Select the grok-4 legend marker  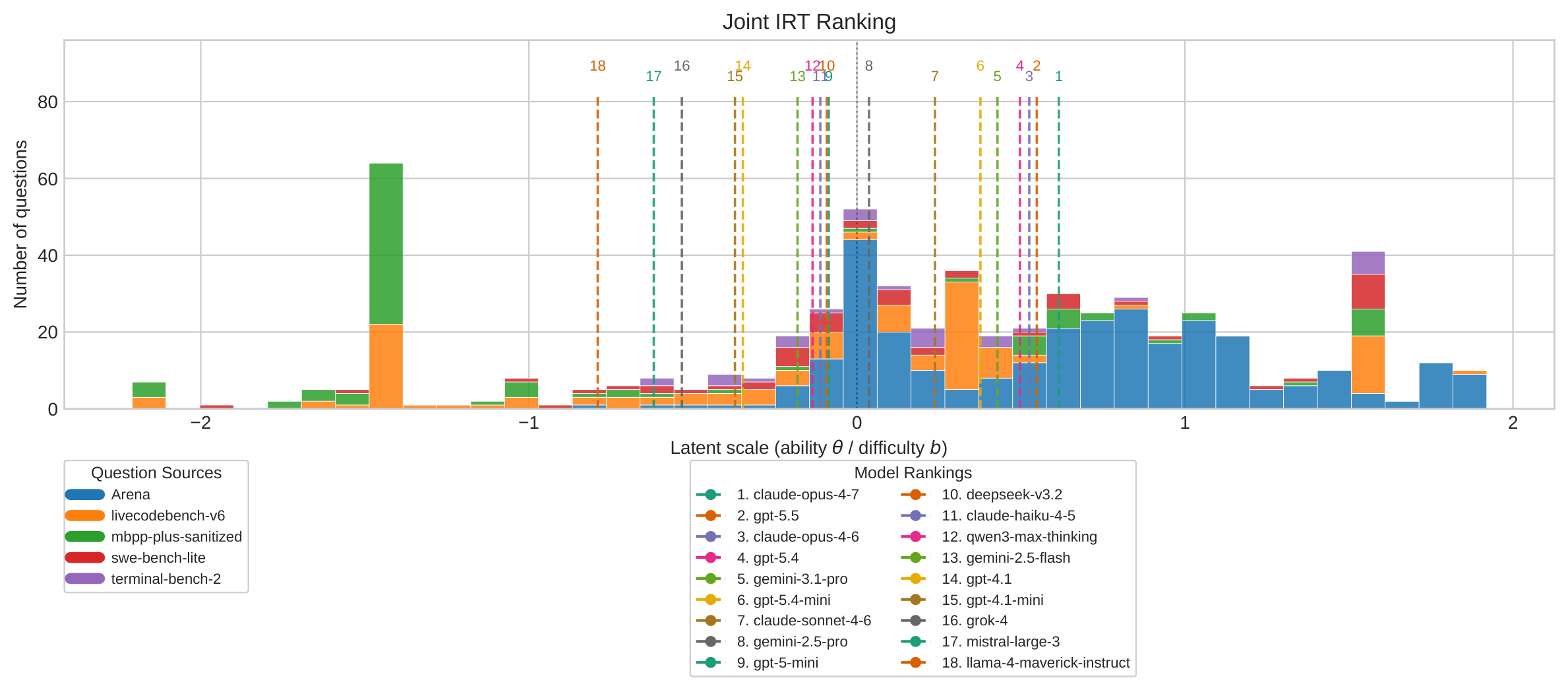915,621
